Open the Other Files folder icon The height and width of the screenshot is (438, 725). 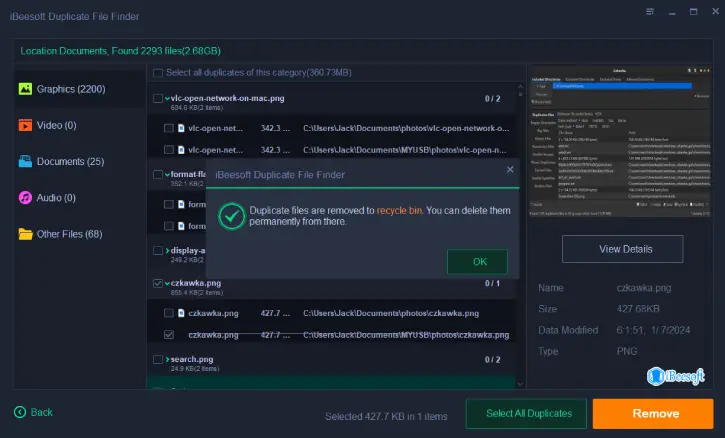pos(25,234)
